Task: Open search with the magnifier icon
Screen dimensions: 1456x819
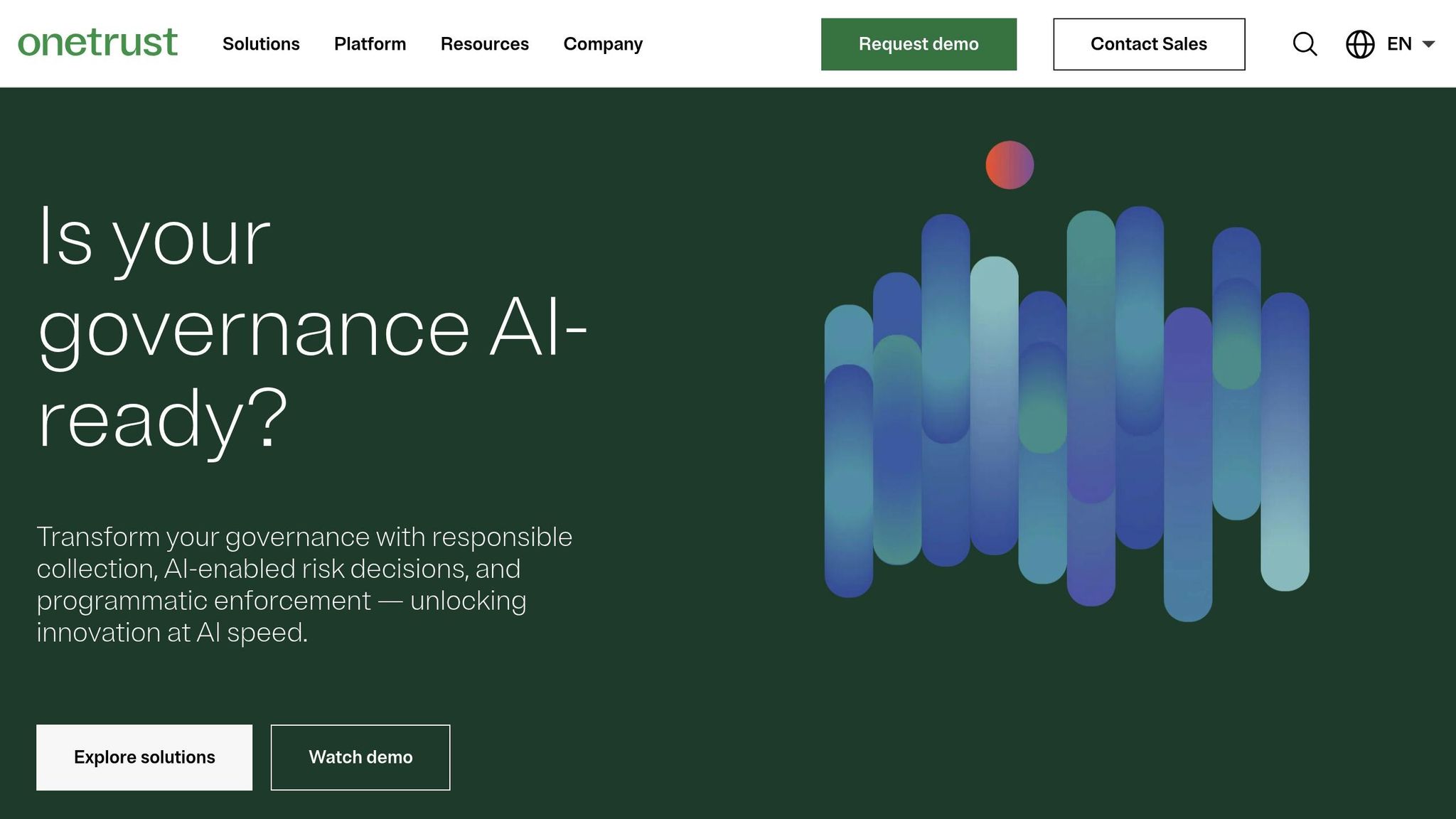Action: (x=1305, y=44)
